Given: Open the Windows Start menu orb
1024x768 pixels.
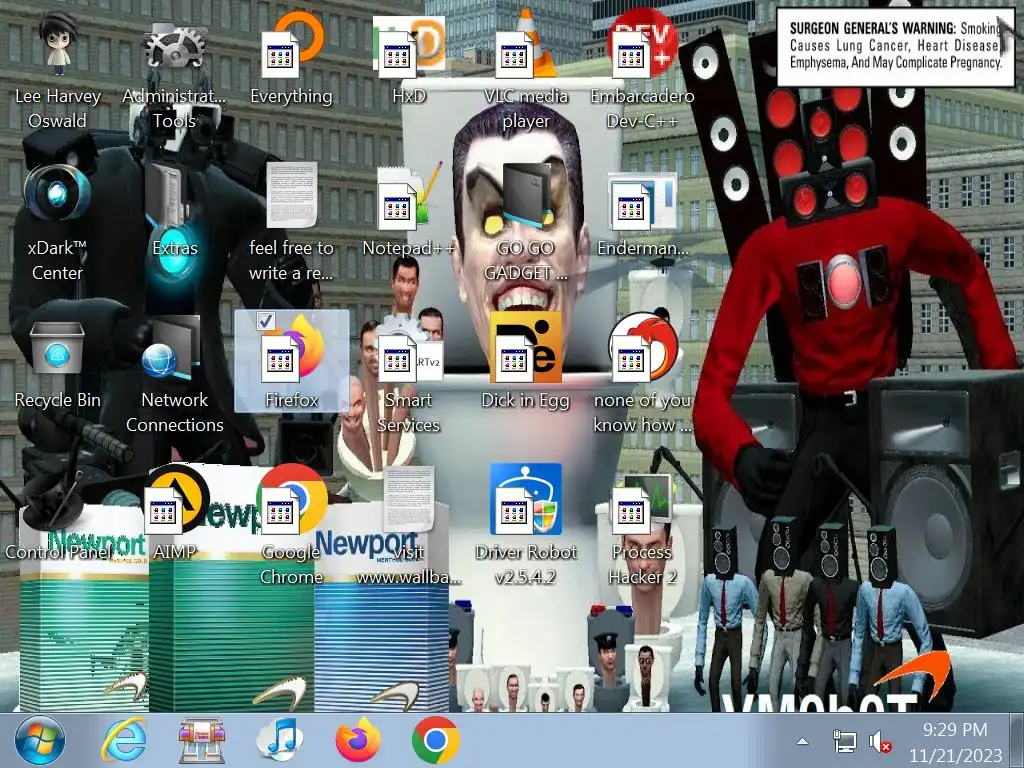Looking at the screenshot, I should pos(40,741).
